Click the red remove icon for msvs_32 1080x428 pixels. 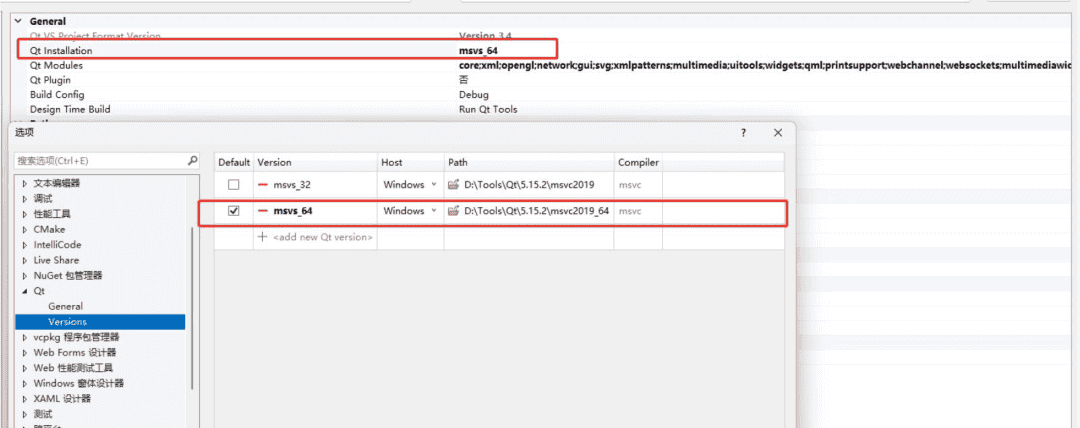pyautogui.click(x=263, y=185)
